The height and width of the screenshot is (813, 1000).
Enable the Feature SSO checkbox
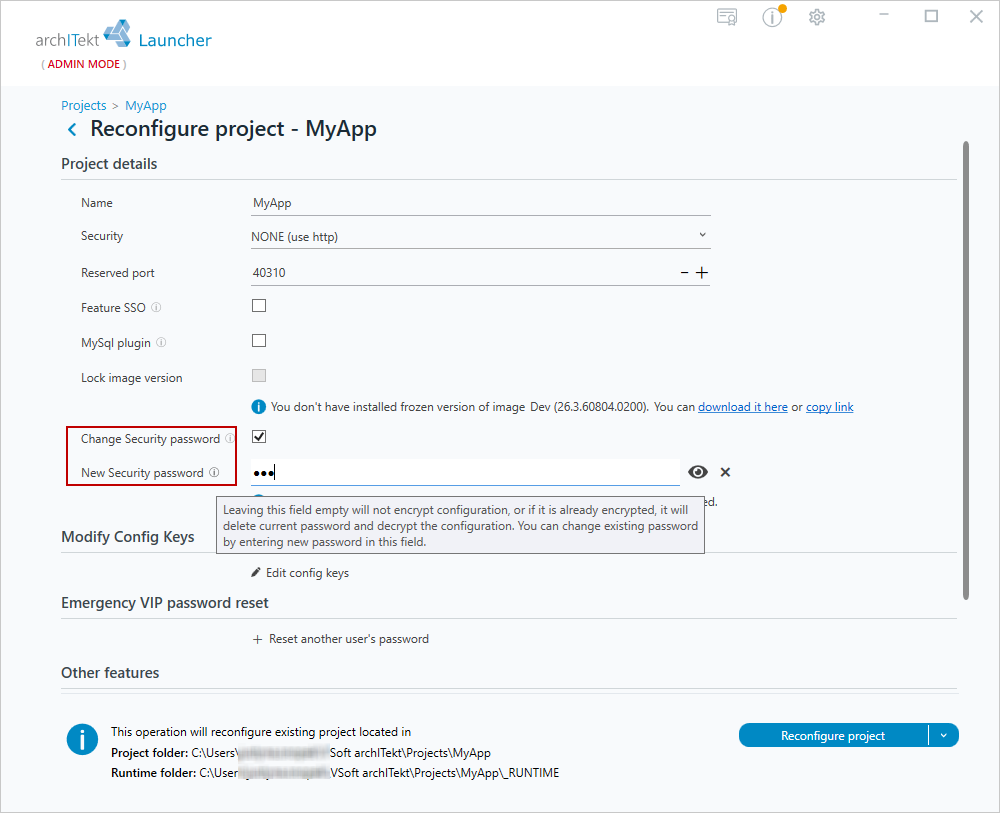[259, 306]
